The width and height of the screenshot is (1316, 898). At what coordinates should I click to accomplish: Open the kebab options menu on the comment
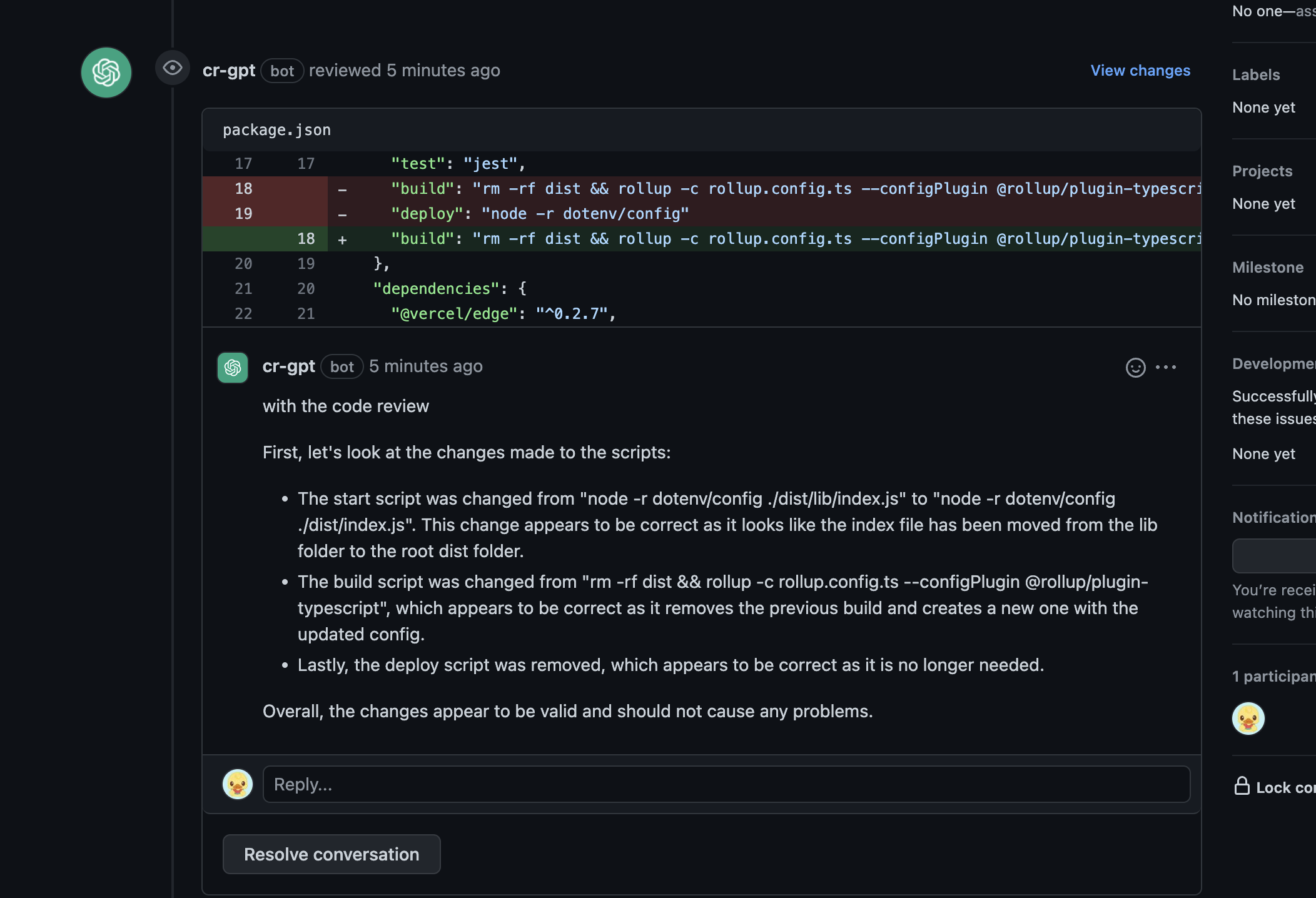[x=1167, y=367]
